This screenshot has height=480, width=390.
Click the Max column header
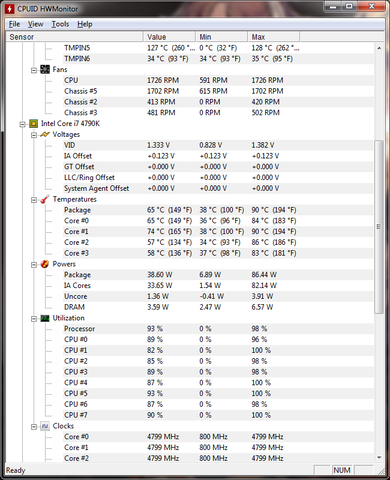click(x=274, y=37)
